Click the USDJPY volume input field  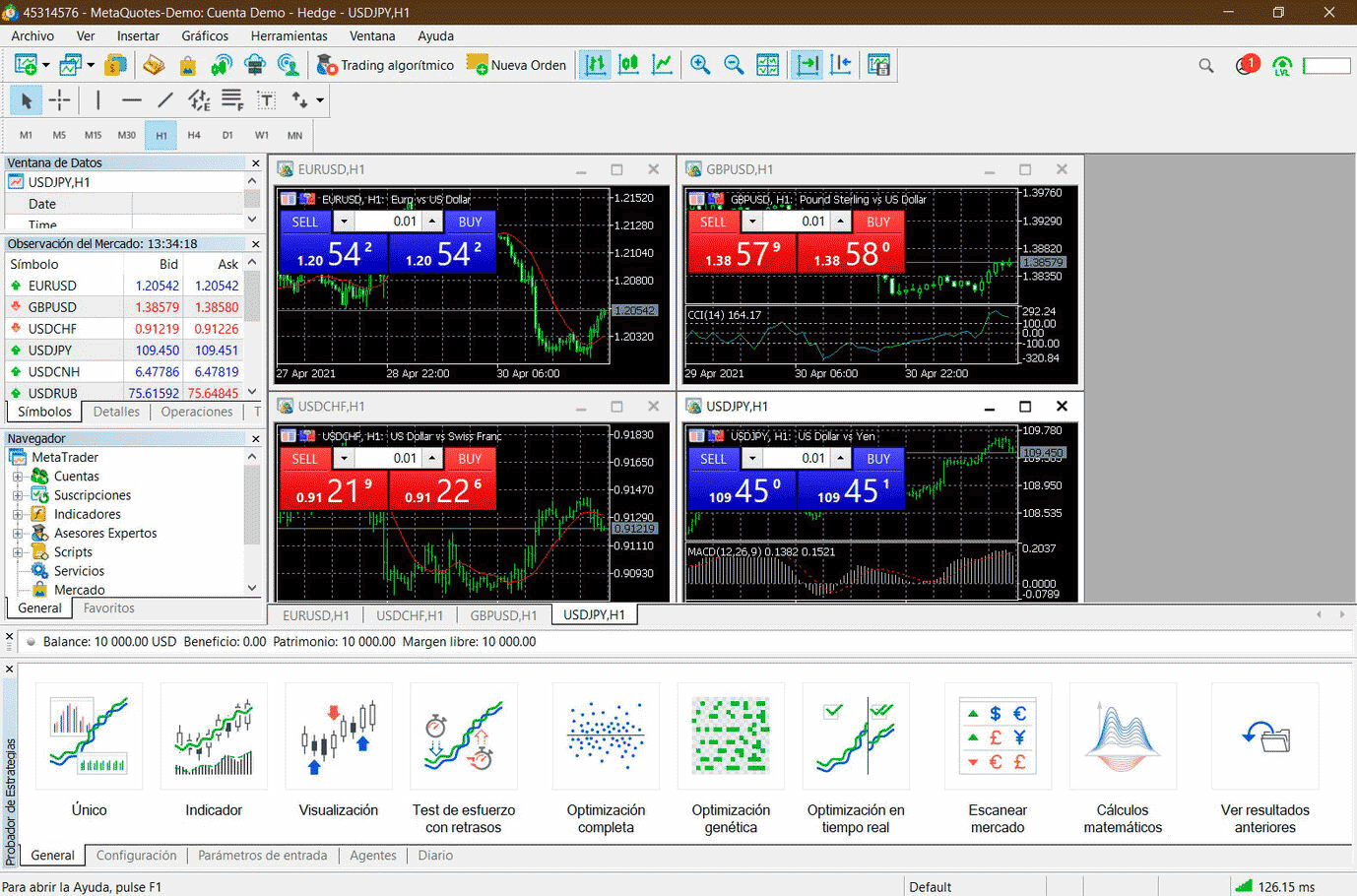pyautogui.click(x=797, y=458)
